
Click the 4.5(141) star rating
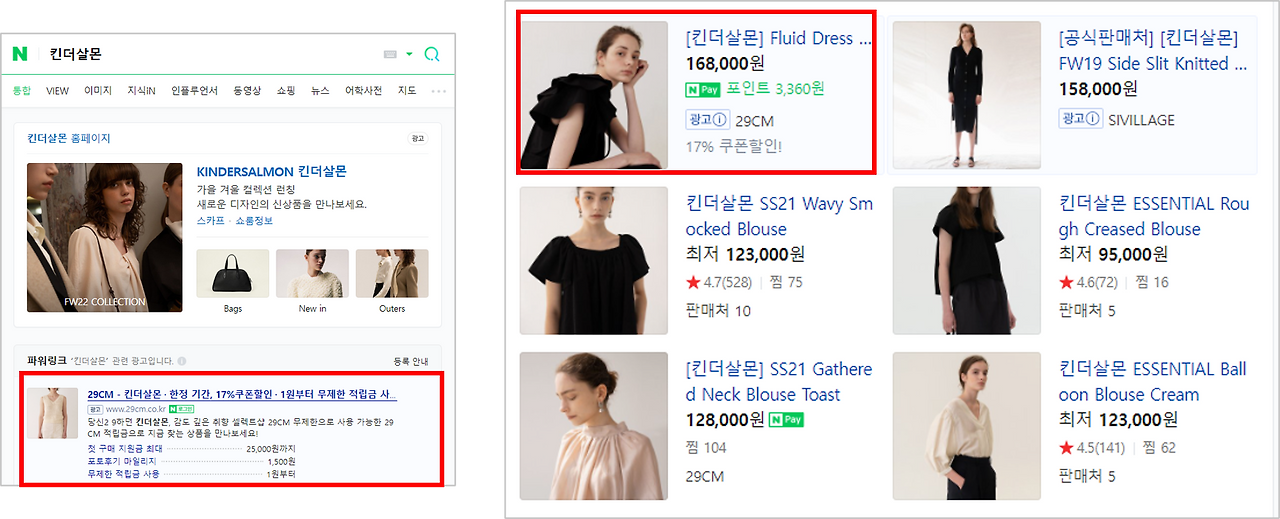click(x=1092, y=447)
